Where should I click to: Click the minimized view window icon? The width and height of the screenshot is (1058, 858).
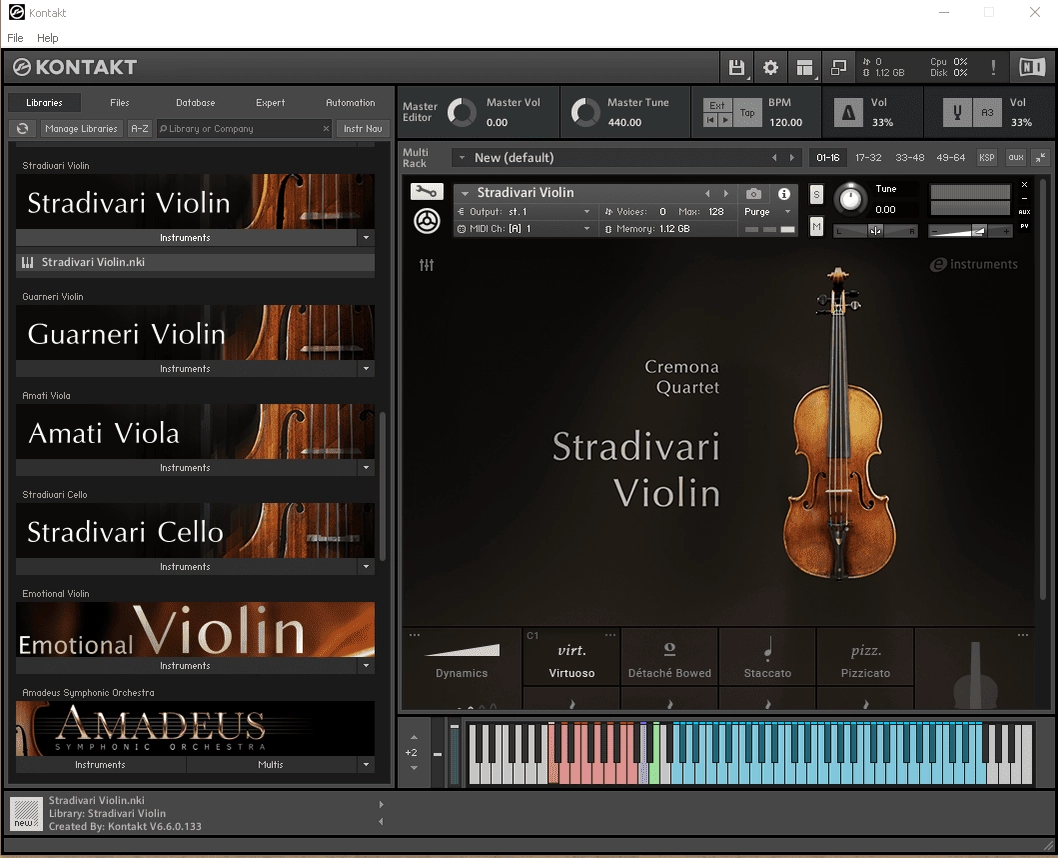(x=838, y=67)
